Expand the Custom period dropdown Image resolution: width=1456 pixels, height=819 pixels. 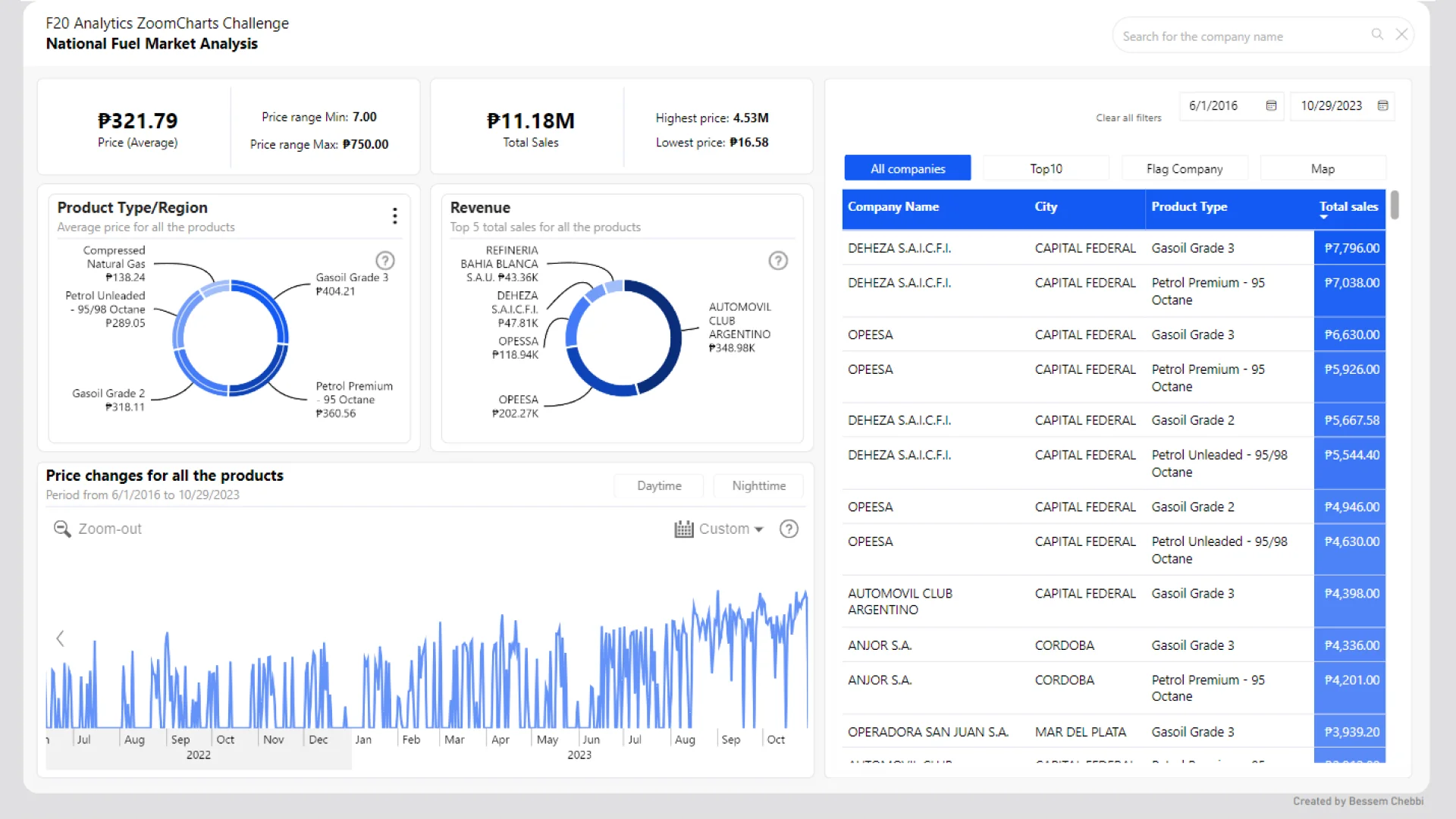click(730, 529)
